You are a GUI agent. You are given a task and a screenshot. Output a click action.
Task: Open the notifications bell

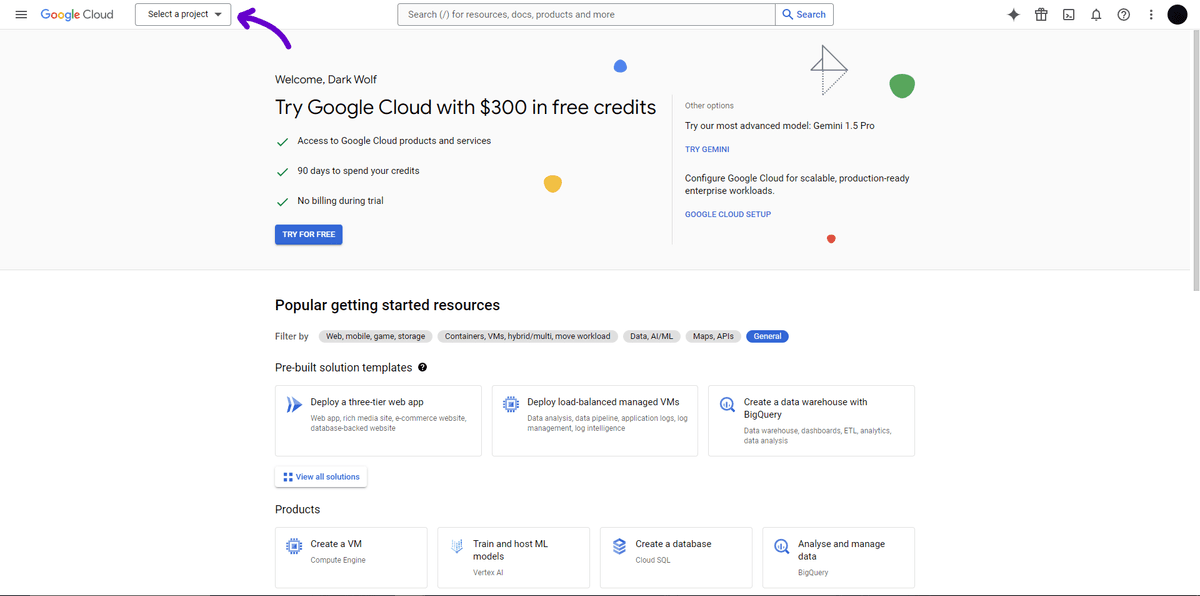coord(1096,15)
